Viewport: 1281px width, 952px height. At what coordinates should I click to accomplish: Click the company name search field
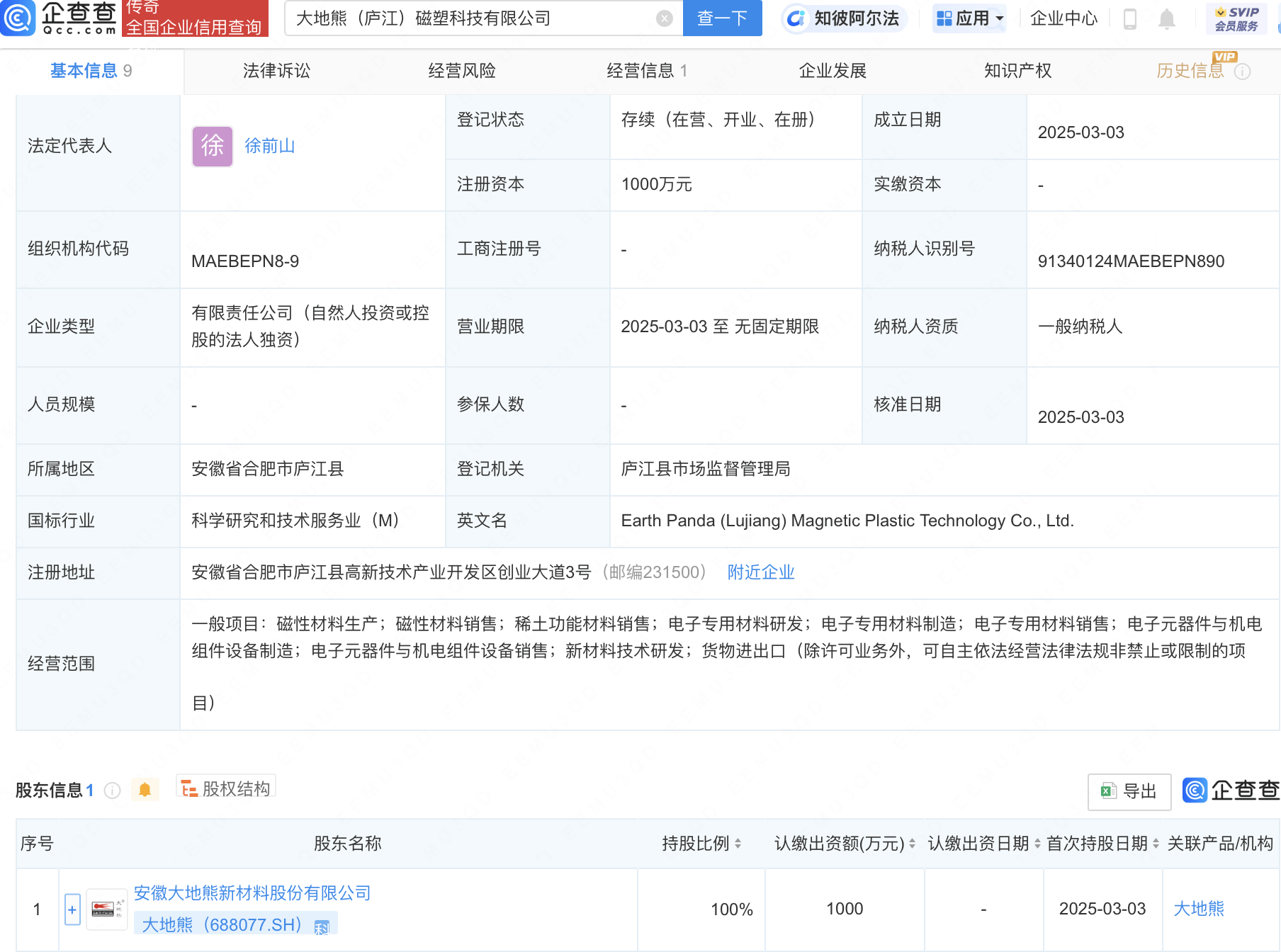coord(468,18)
